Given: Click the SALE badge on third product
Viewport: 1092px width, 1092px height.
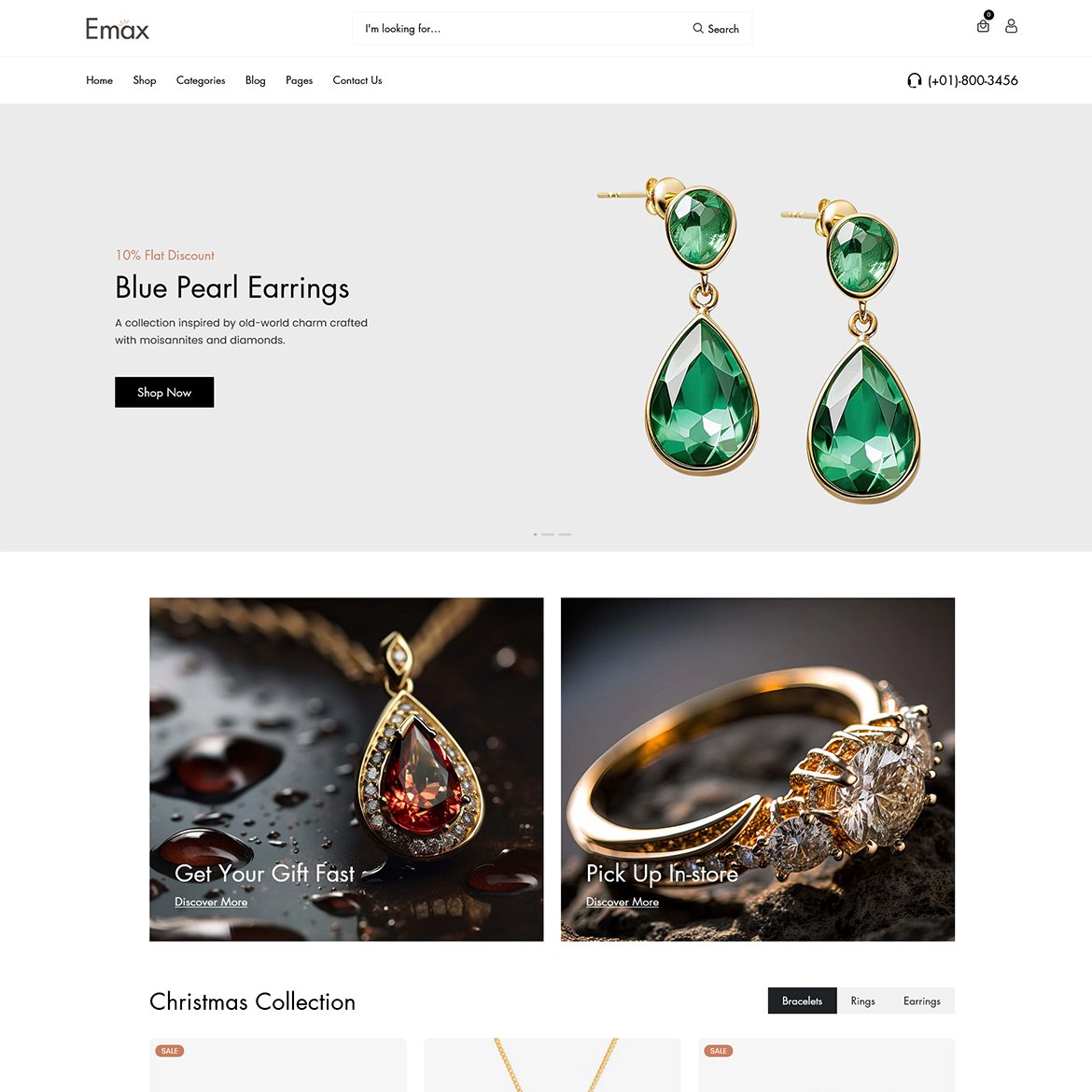Looking at the screenshot, I should (x=718, y=1050).
